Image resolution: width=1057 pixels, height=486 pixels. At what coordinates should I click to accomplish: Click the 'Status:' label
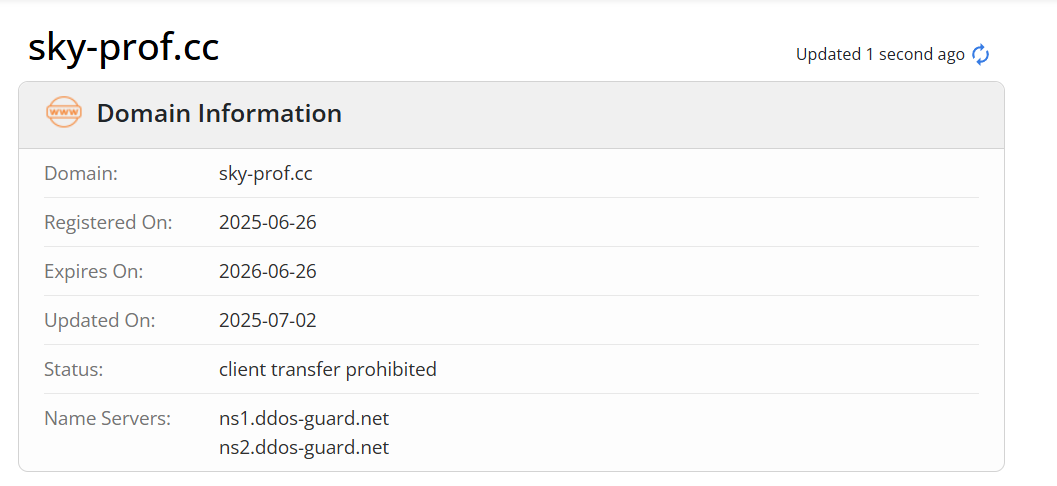[74, 369]
